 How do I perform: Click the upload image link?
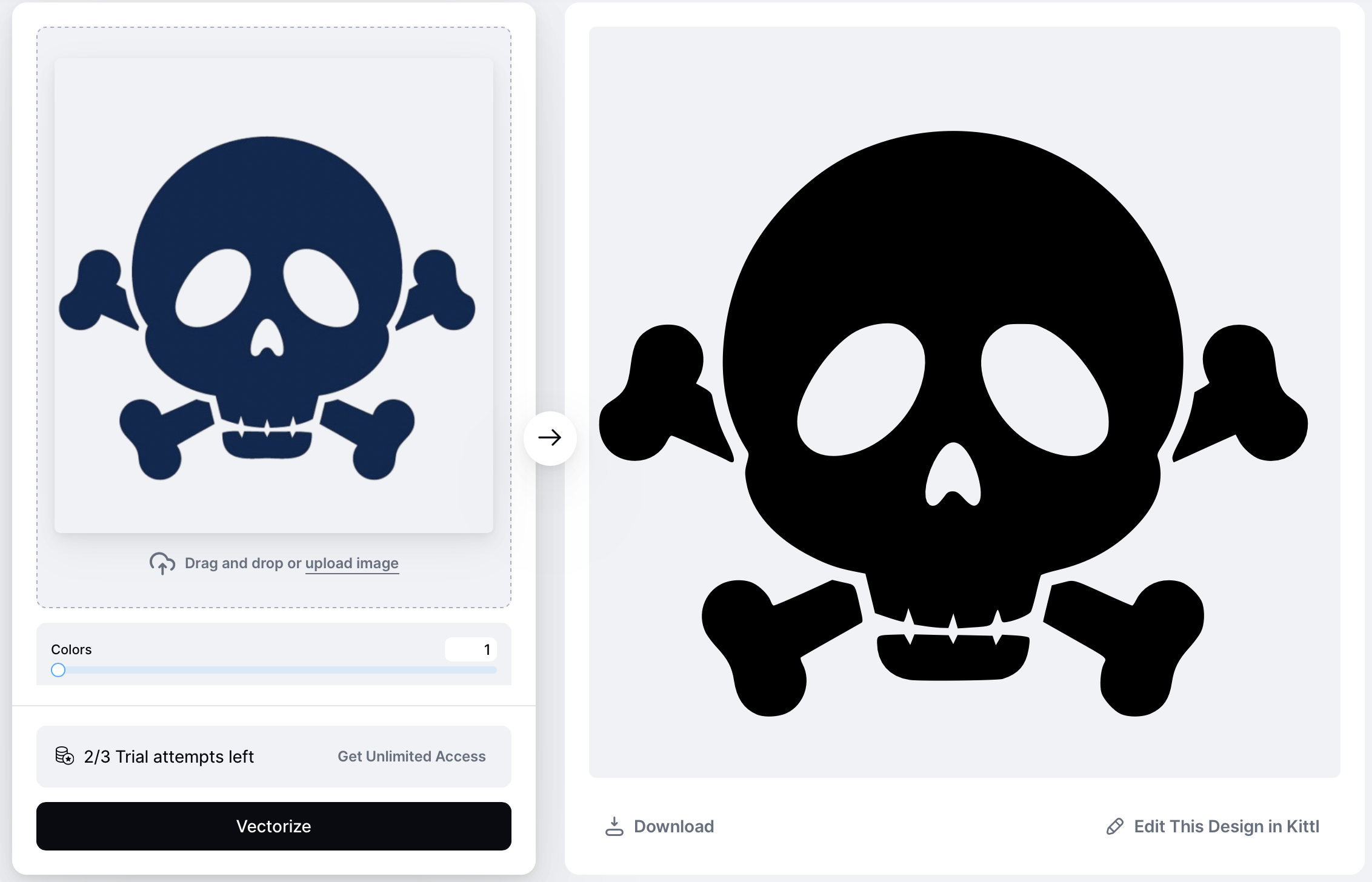click(x=351, y=563)
